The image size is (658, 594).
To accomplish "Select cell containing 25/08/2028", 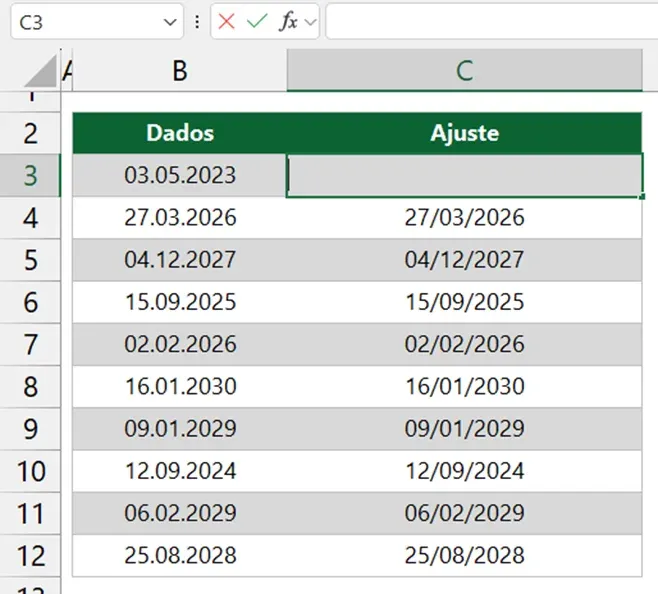I will [x=465, y=555].
